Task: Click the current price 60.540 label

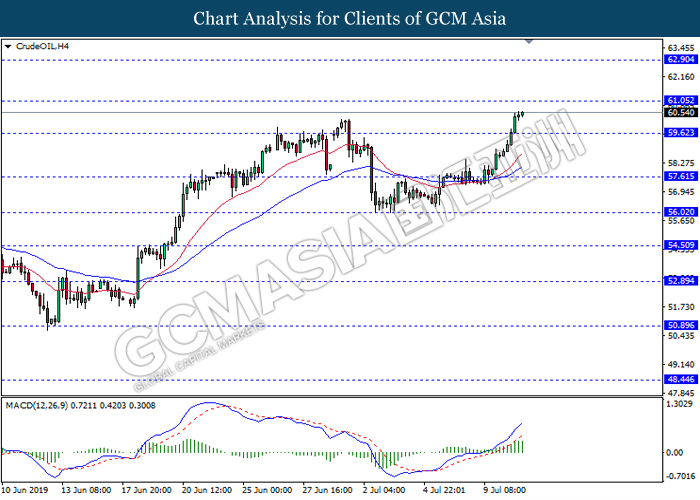Action: point(679,113)
